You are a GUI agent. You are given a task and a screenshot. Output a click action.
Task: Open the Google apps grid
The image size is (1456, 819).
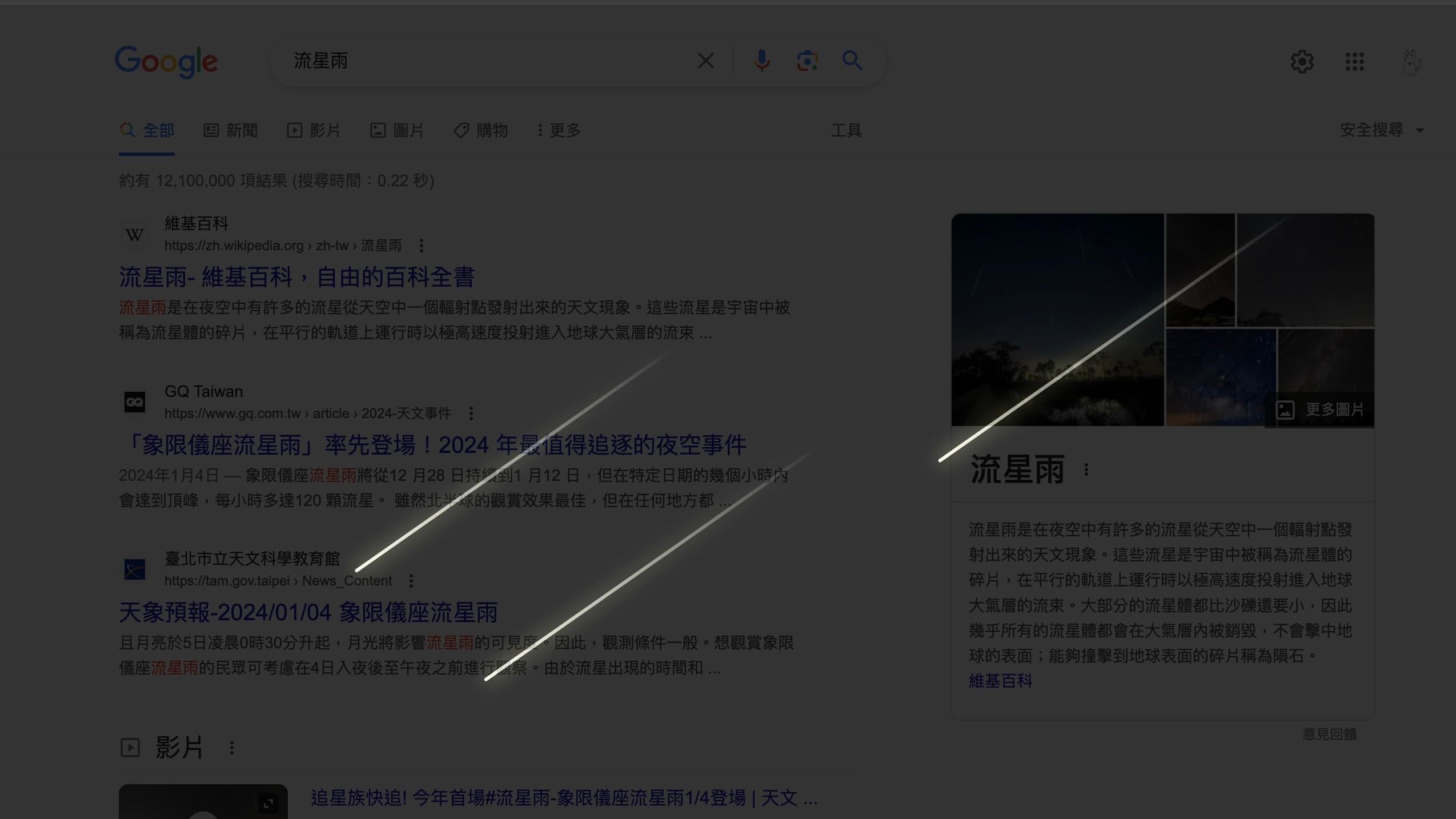pyautogui.click(x=1354, y=61)
